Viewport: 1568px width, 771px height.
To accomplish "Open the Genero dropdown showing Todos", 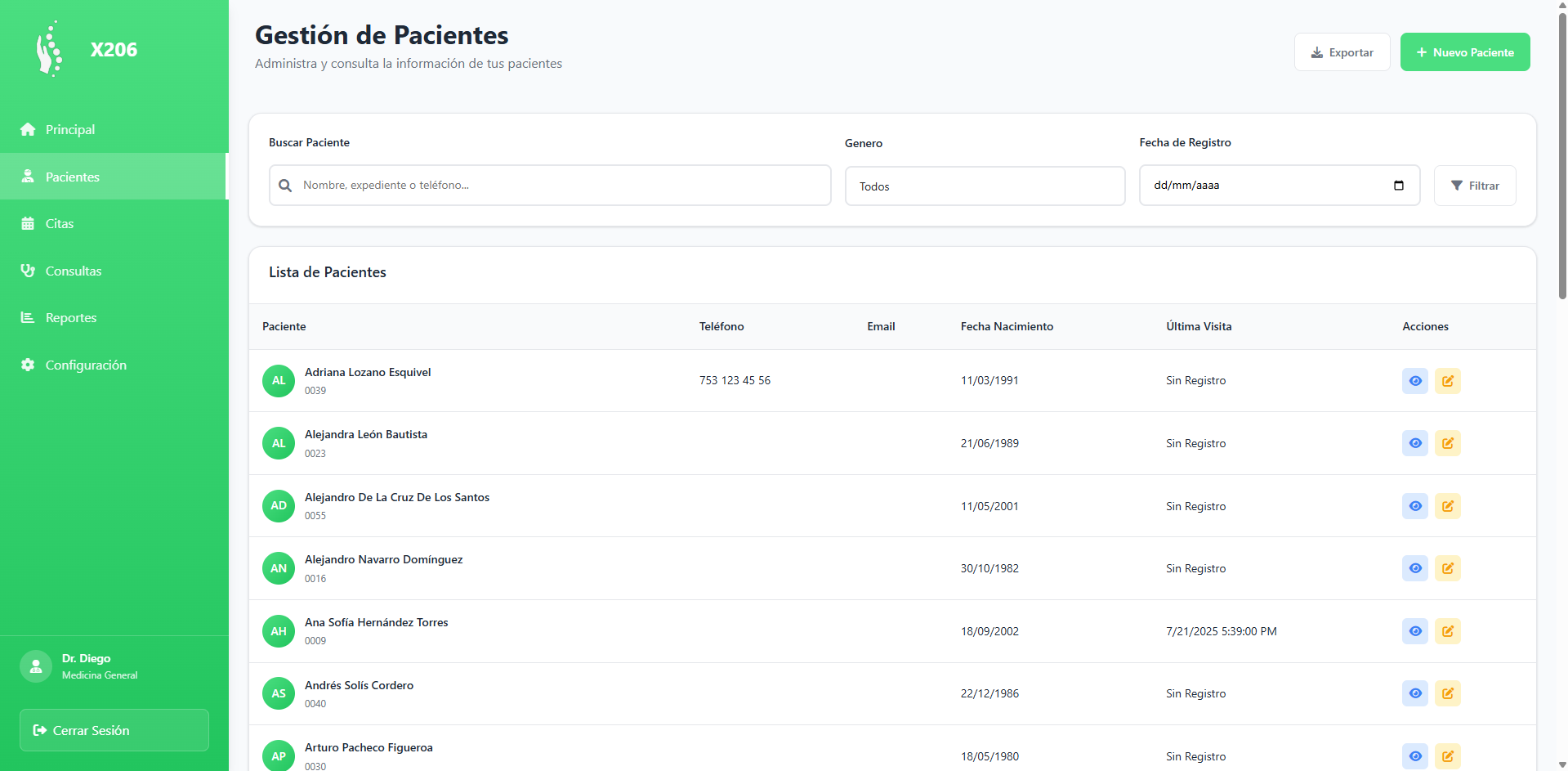I will pos(984,186).
